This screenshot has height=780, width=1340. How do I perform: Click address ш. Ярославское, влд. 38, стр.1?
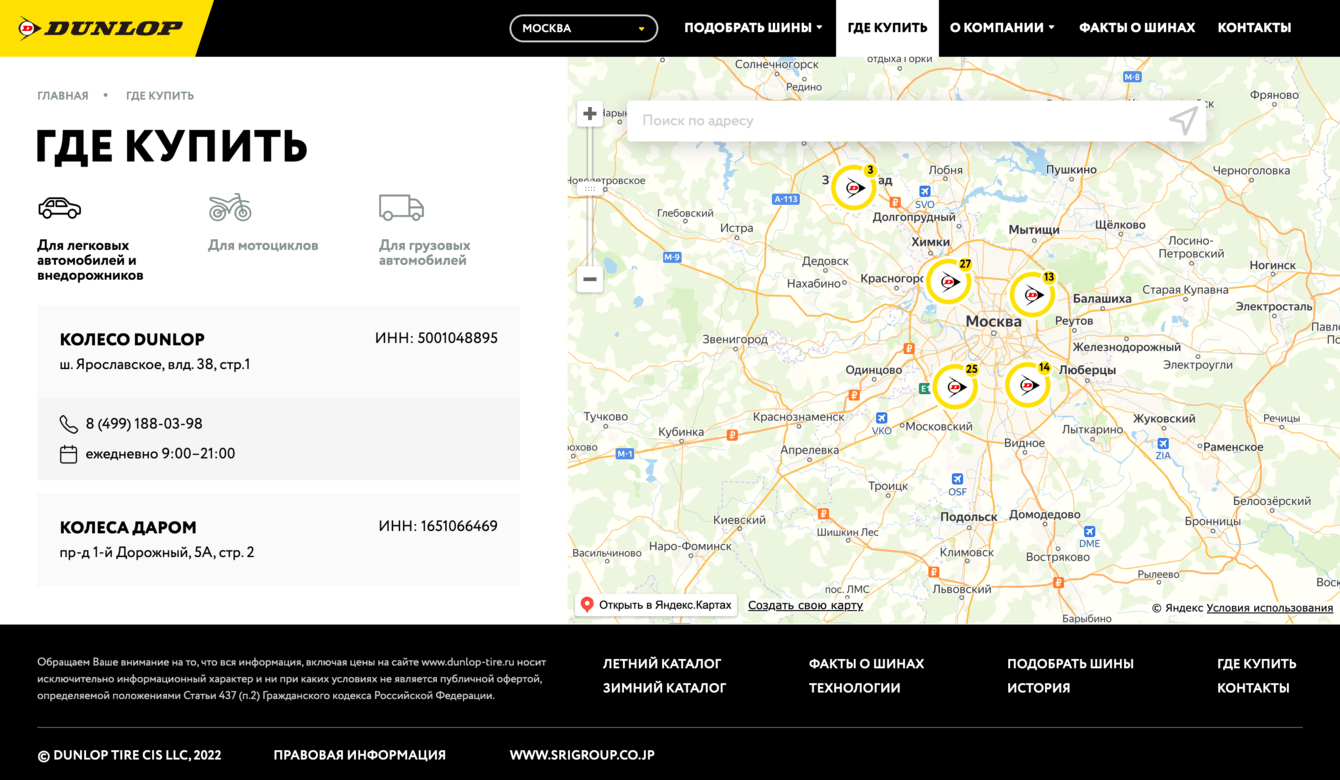[155, 365]
